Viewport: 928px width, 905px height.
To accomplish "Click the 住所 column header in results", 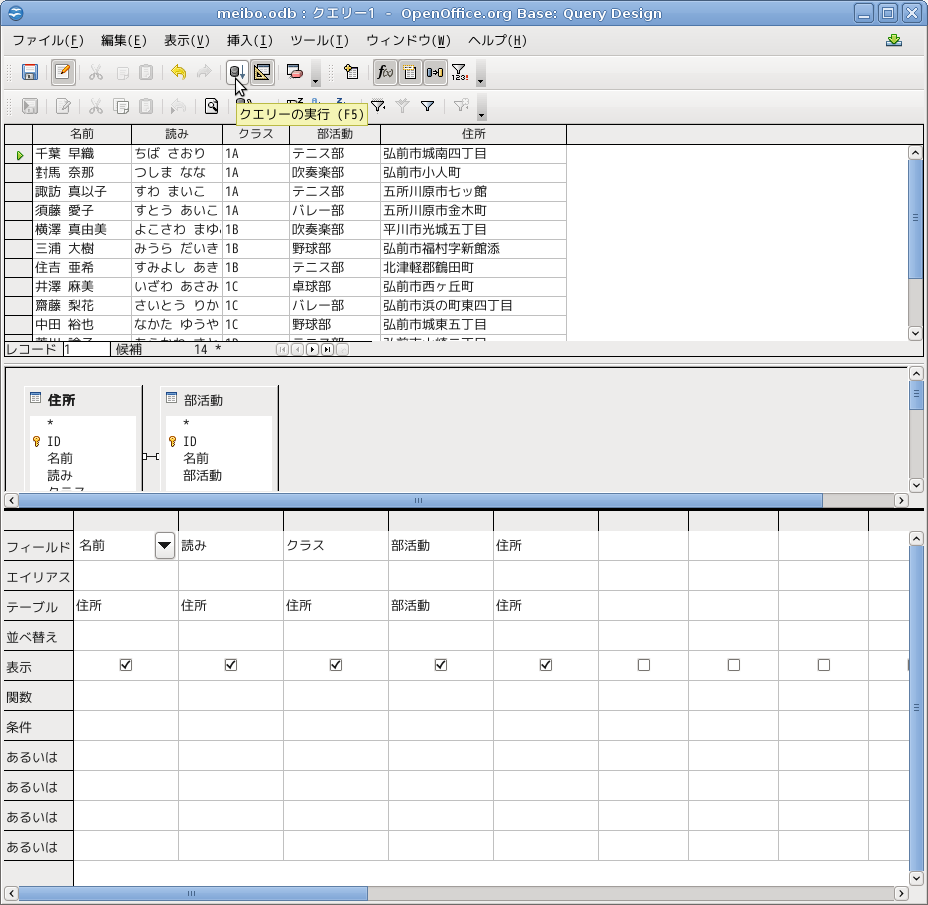I will (x=473, y=134).
